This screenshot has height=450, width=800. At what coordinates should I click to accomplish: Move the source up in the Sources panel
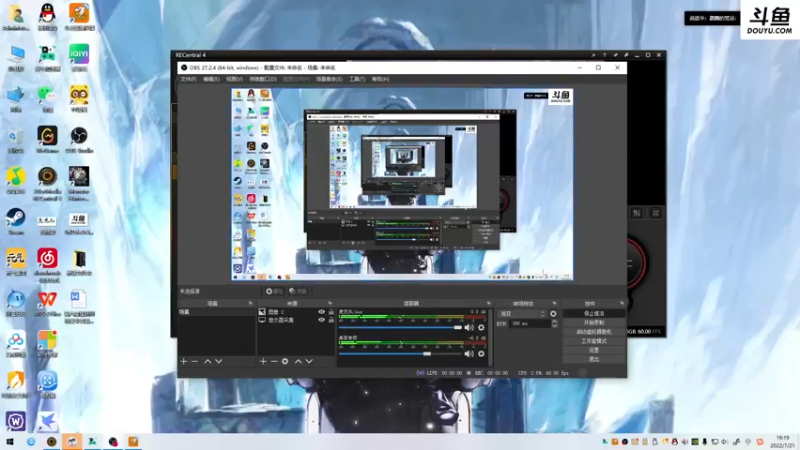pos(298,361)
